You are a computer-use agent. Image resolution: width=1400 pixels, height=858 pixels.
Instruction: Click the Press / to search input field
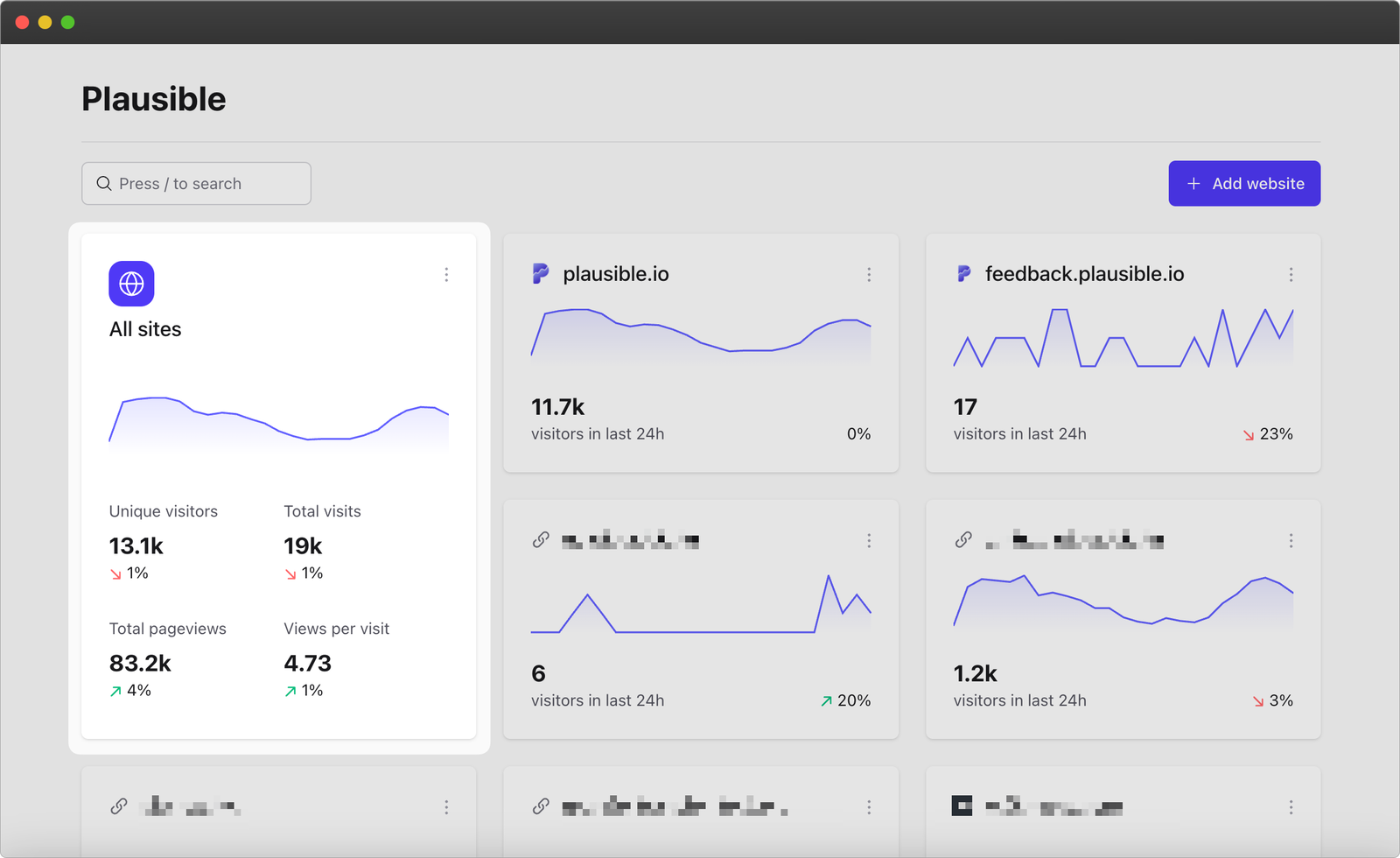click(x=196, y=183)
